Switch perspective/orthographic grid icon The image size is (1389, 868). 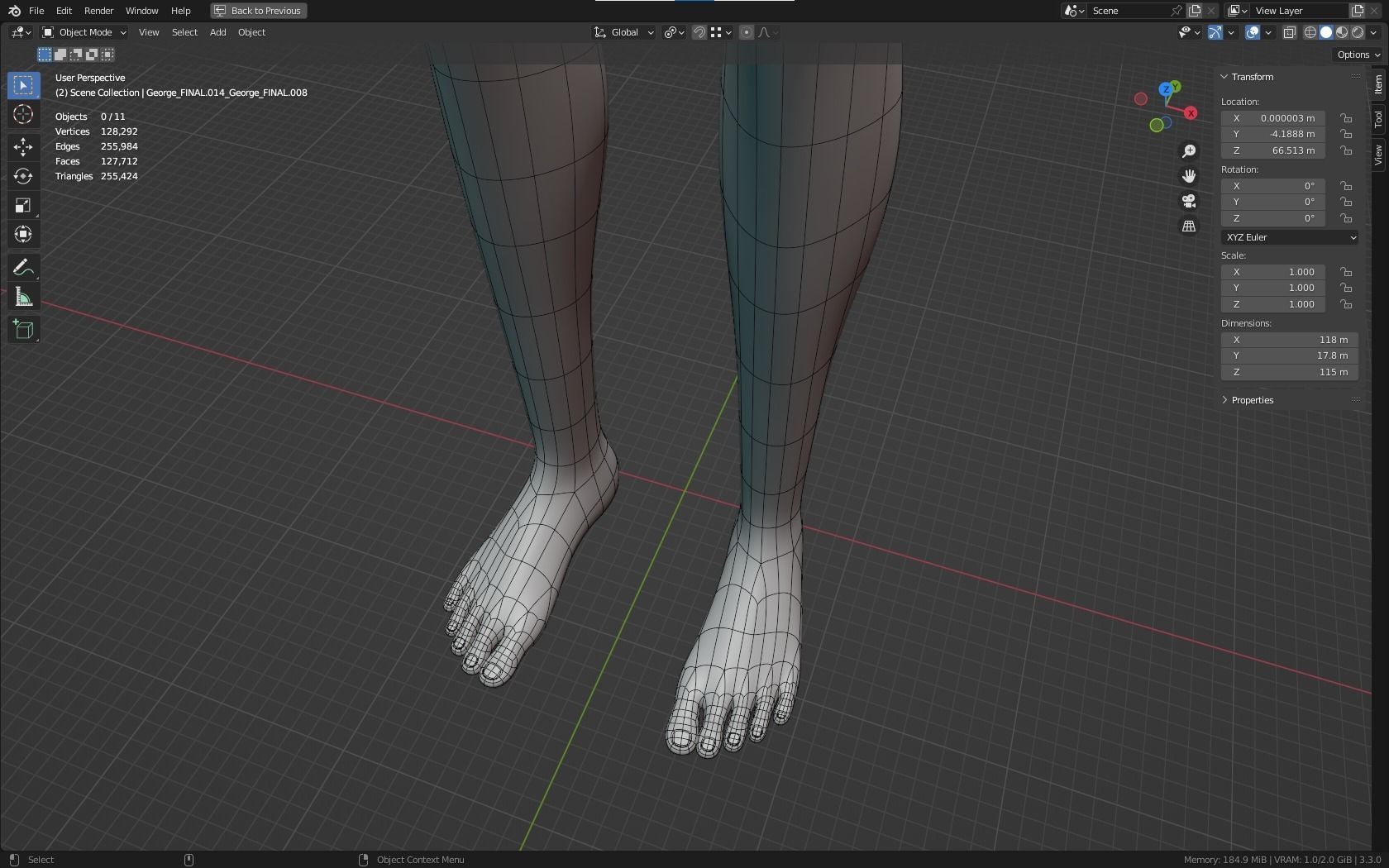1189,226
